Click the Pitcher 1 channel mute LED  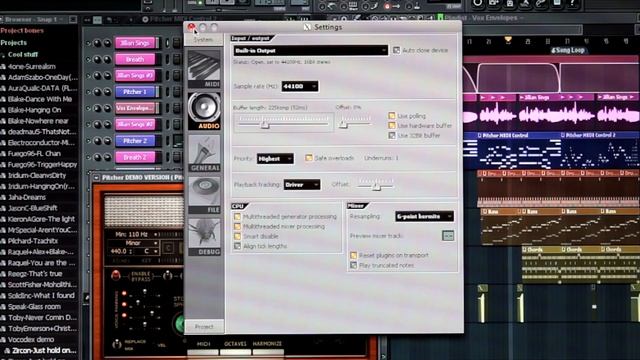coord(89,92)
